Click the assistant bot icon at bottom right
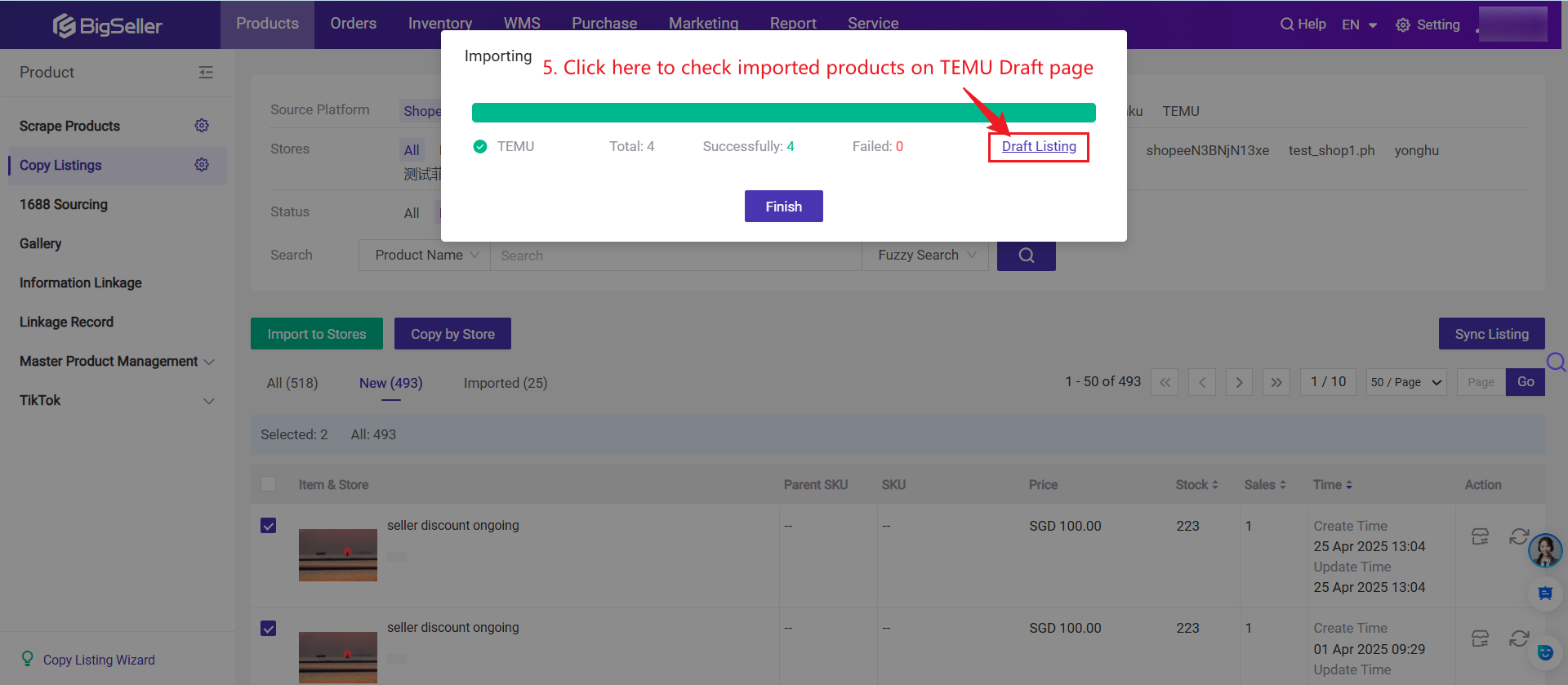 pyautogui.click(x=1545, y=652)
